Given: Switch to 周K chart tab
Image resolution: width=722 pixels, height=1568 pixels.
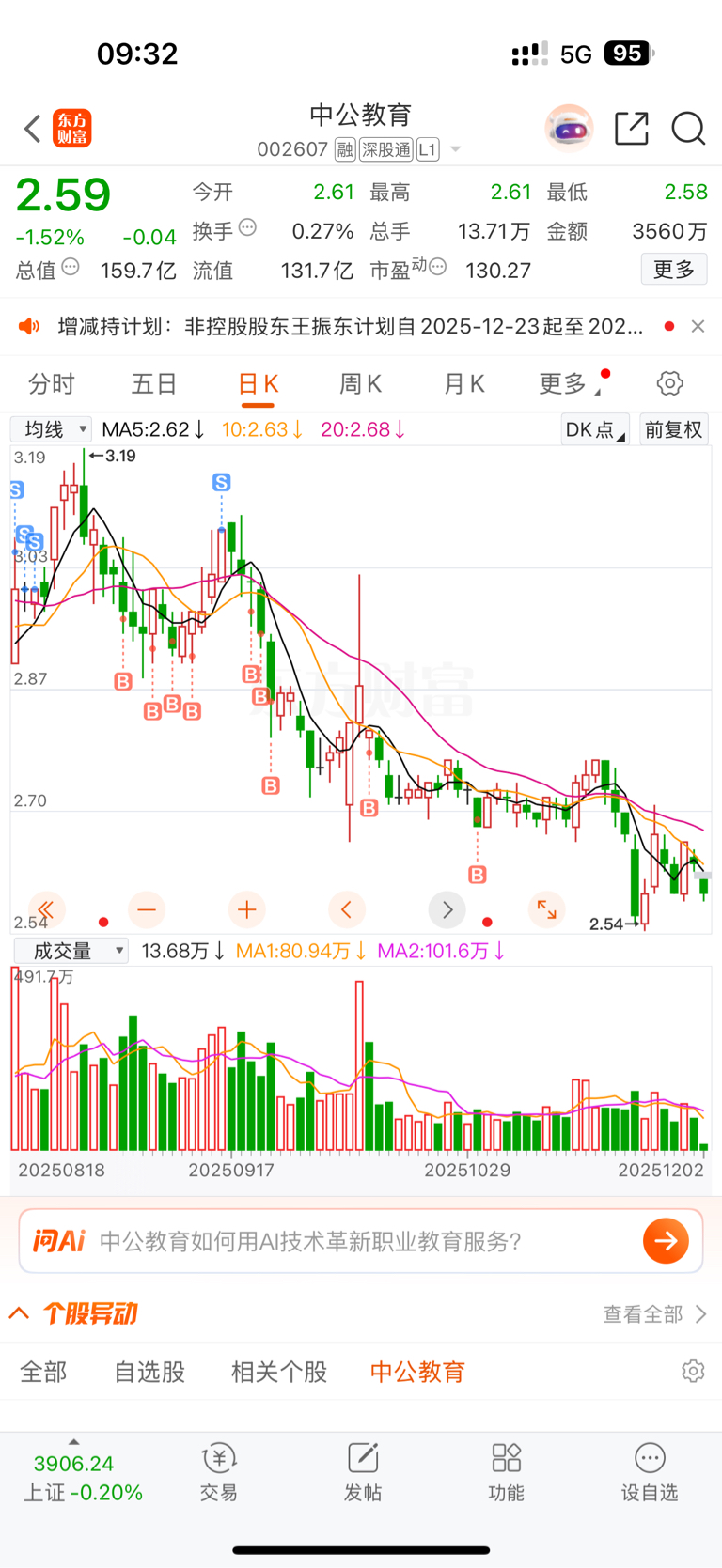Looking at the screenshot, I should point(360,383).
